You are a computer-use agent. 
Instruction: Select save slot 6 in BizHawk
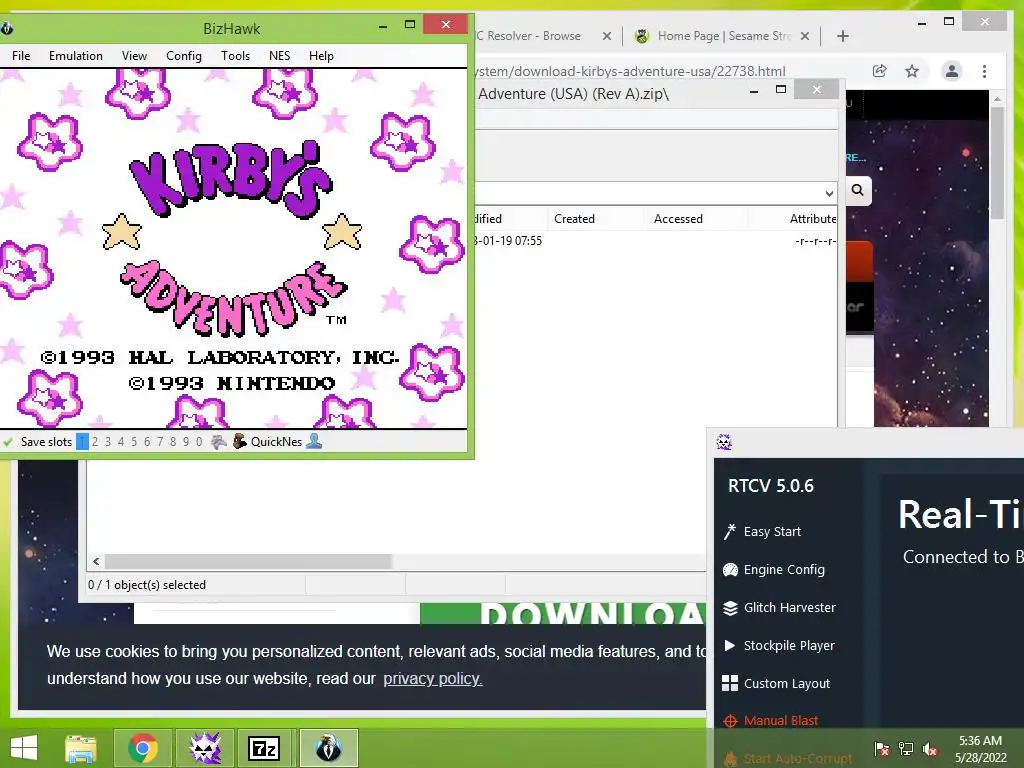[x=147, y=441]
